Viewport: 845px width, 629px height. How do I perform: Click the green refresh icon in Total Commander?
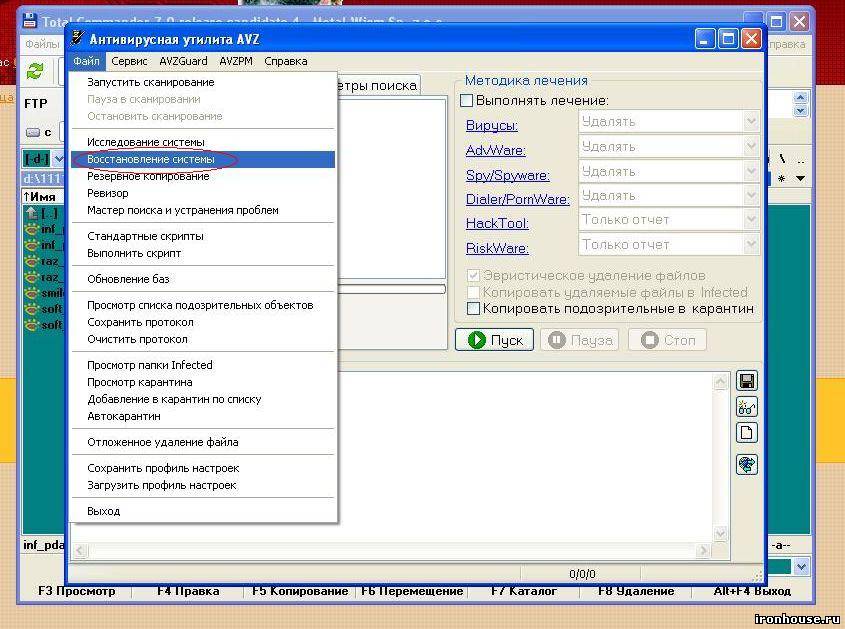pos(35,71)
